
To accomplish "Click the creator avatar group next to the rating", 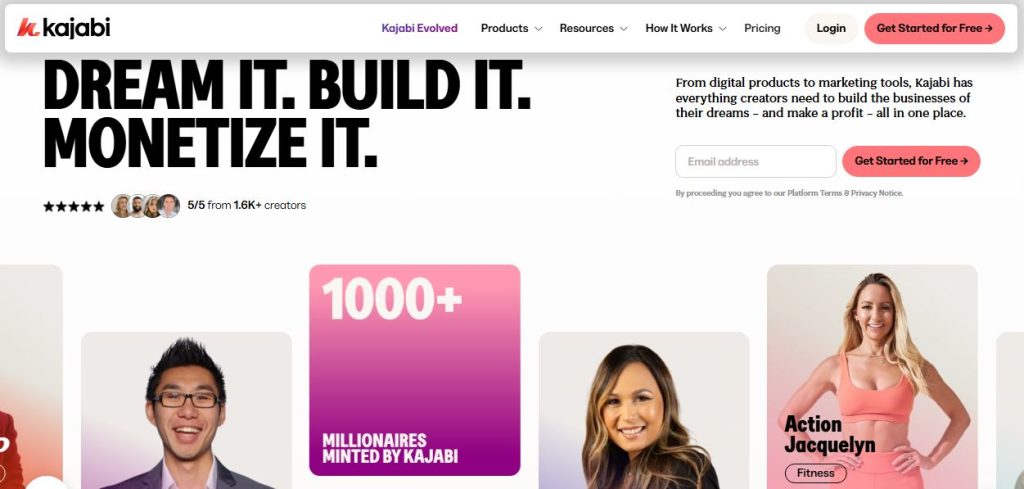I will click(145, 206).
